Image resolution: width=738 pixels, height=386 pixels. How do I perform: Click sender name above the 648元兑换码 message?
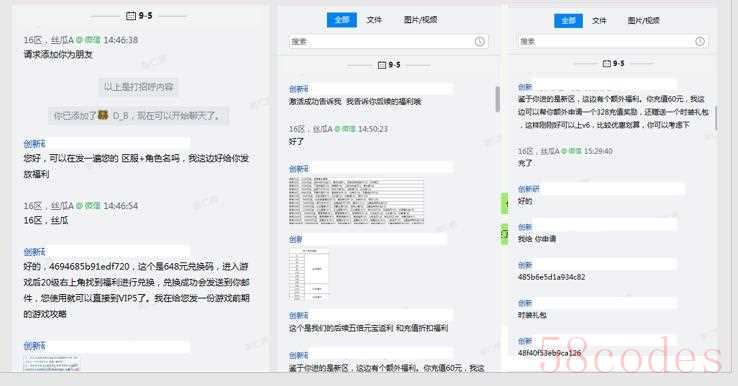coord(34,252)
